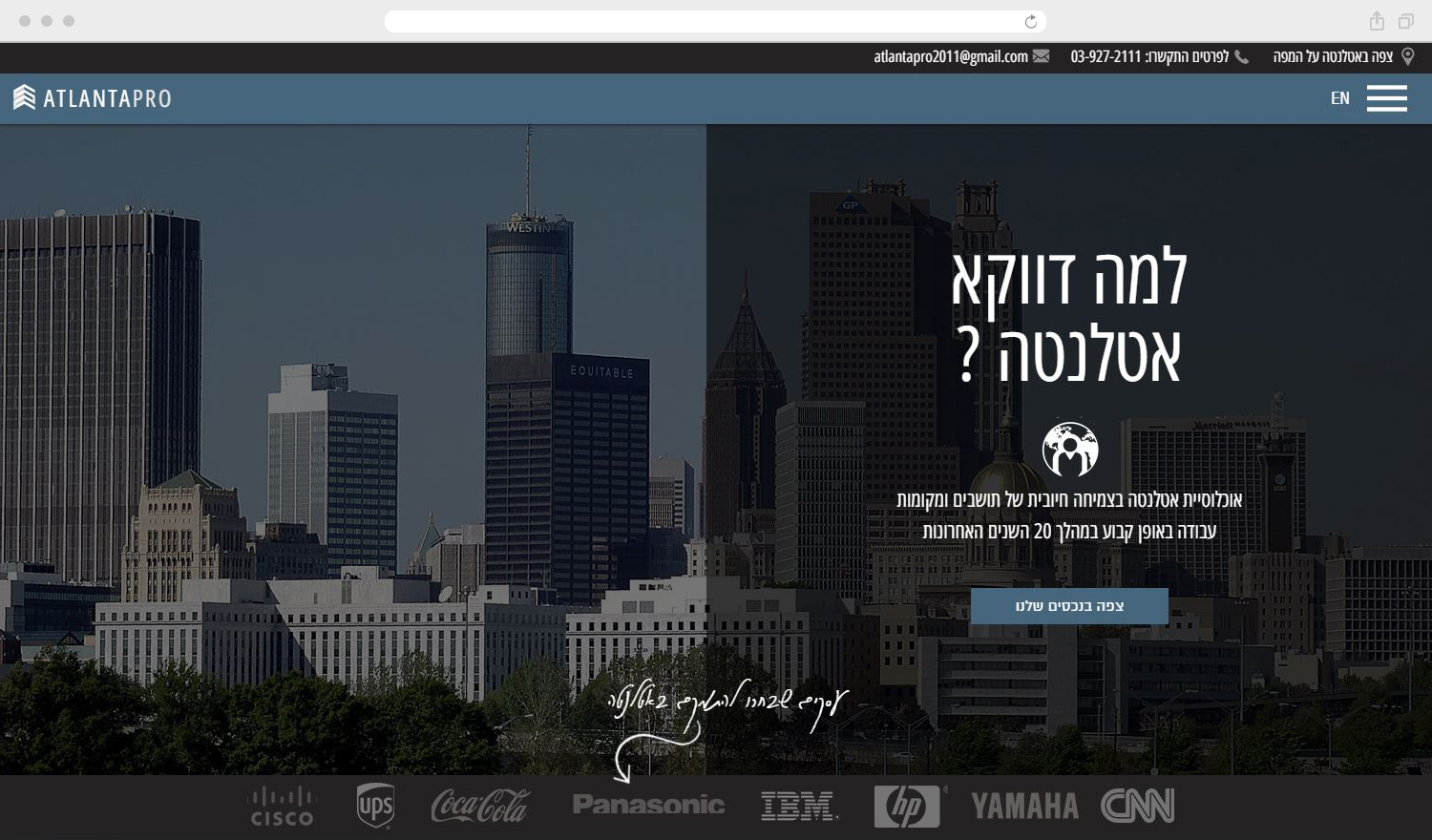Click the browser address bar

pyautogui.click(x=715, y=22)
